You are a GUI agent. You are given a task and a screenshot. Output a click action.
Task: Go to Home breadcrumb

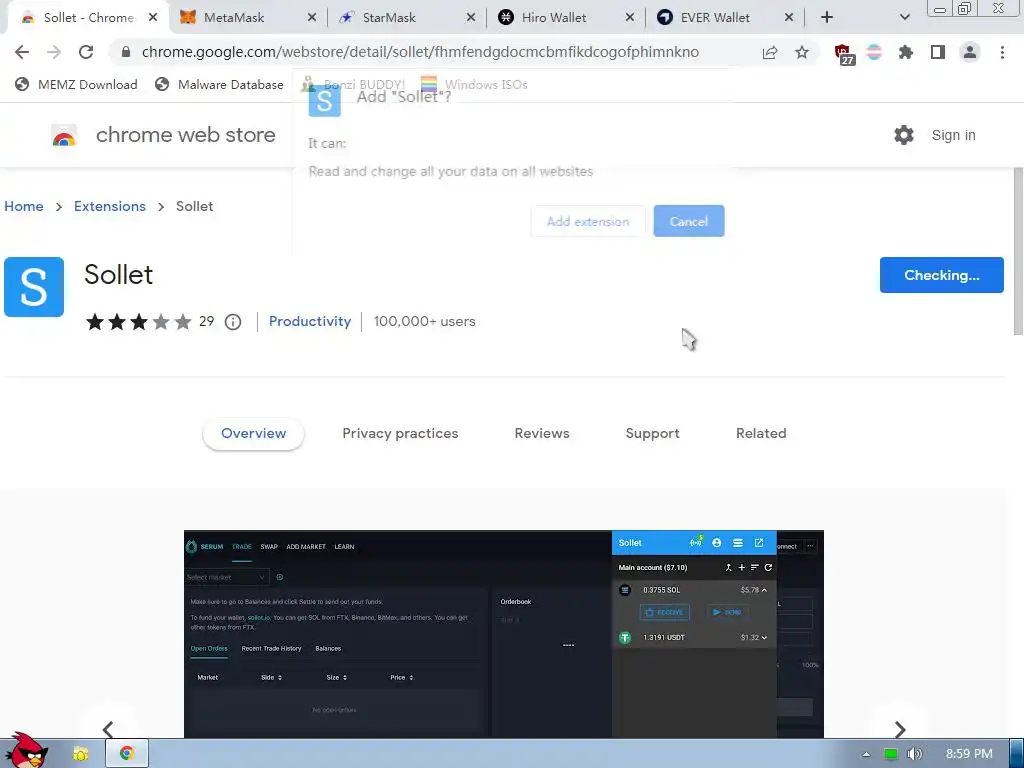click(24, 206)
